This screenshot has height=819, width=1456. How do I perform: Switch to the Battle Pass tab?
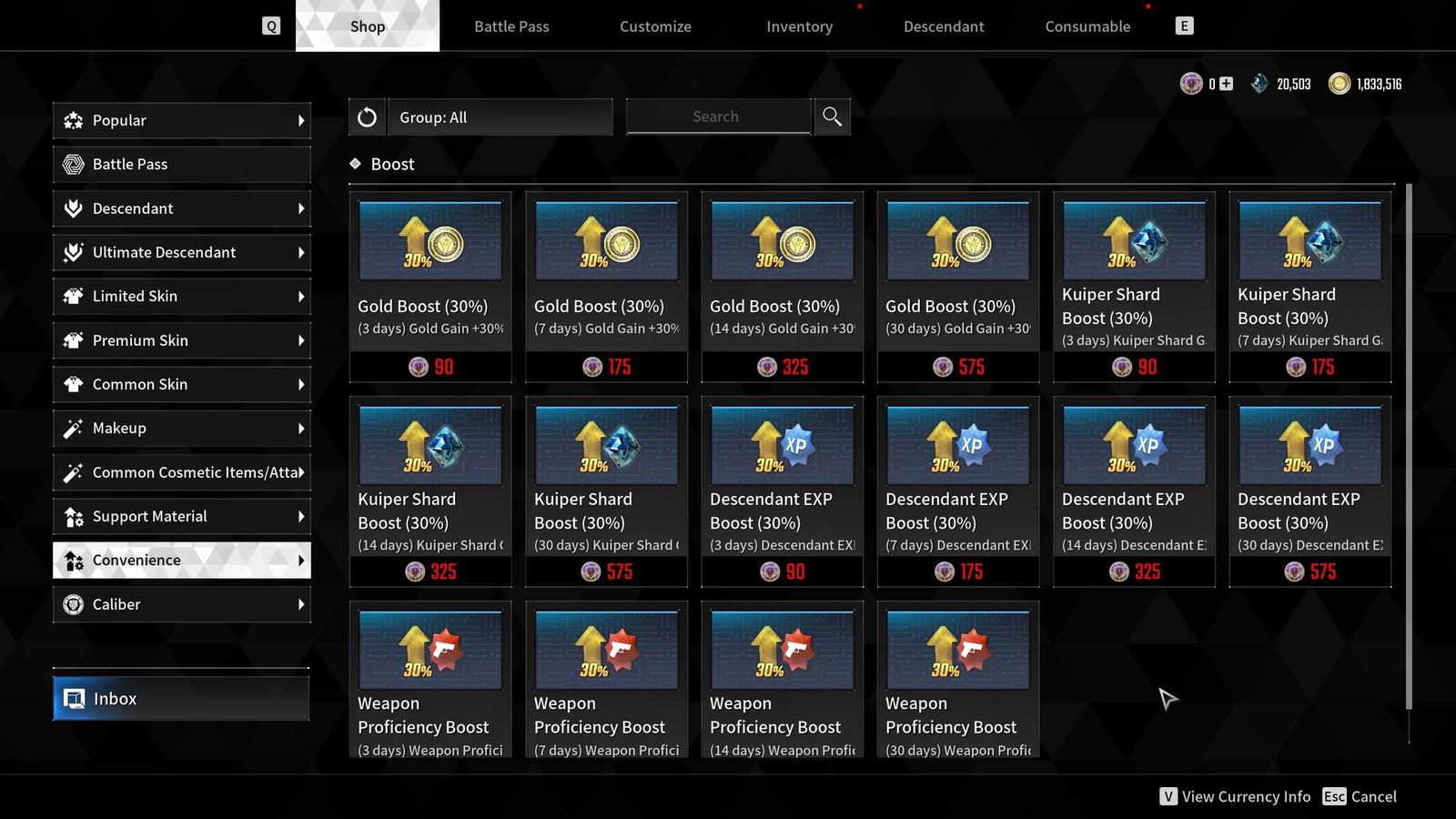click(x=511, y=26)
